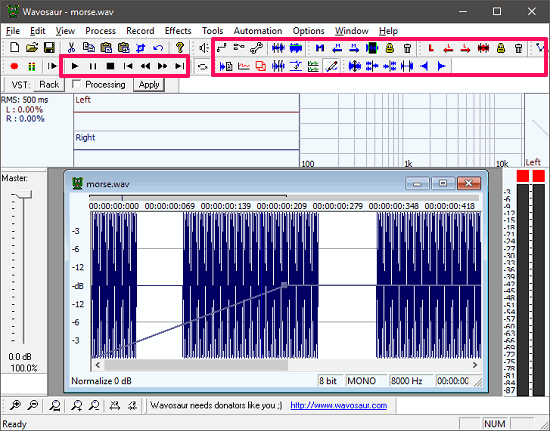
Task: Select the pencil draw tool
Action: (331, 66)
